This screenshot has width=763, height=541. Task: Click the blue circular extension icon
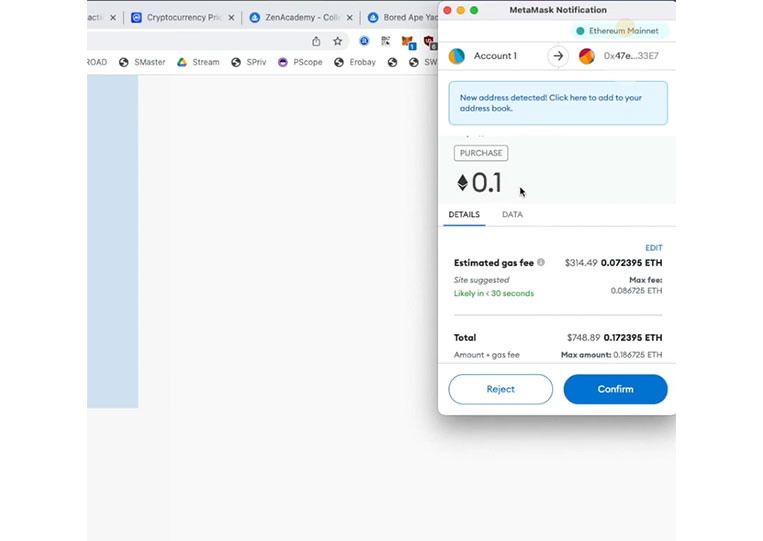click(x=364, y=41)
